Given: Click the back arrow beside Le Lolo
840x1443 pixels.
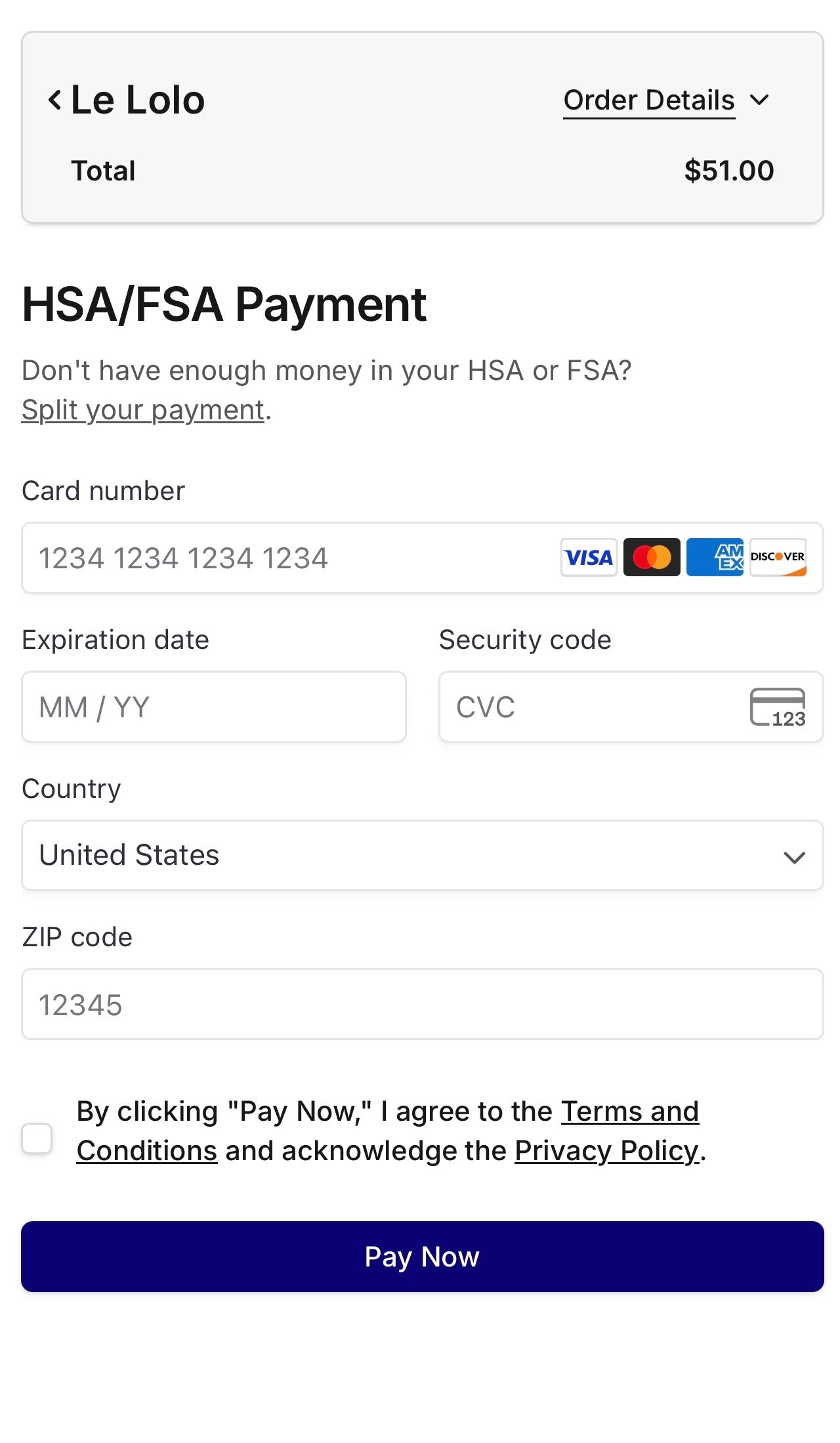Looking at the screenshot, I should coord(55,100).
